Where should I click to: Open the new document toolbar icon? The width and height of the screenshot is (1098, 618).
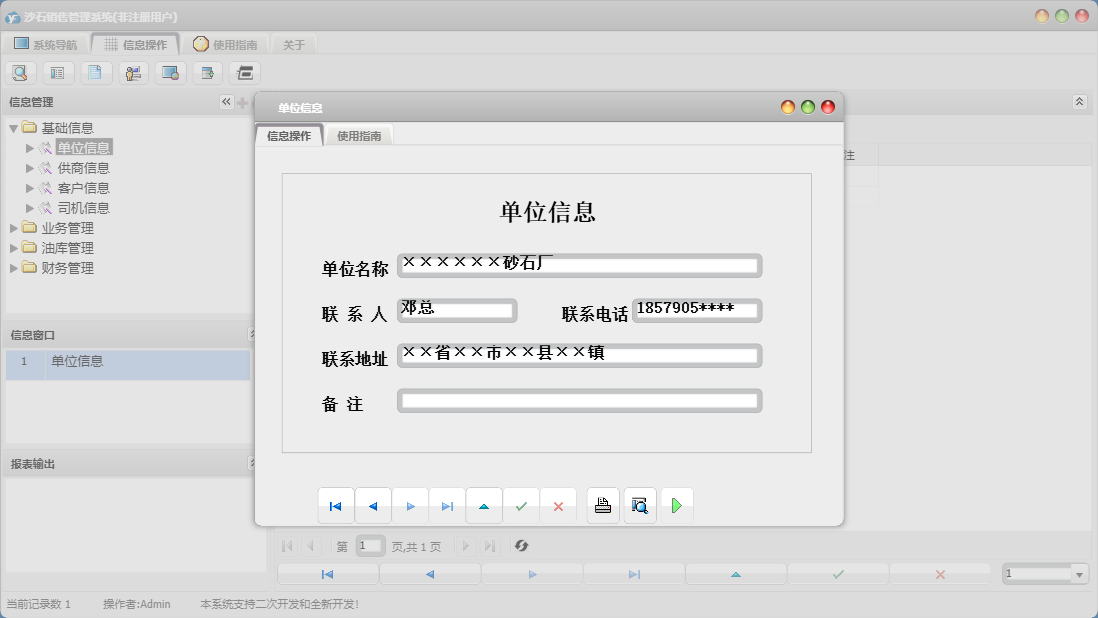pos(96,72)
